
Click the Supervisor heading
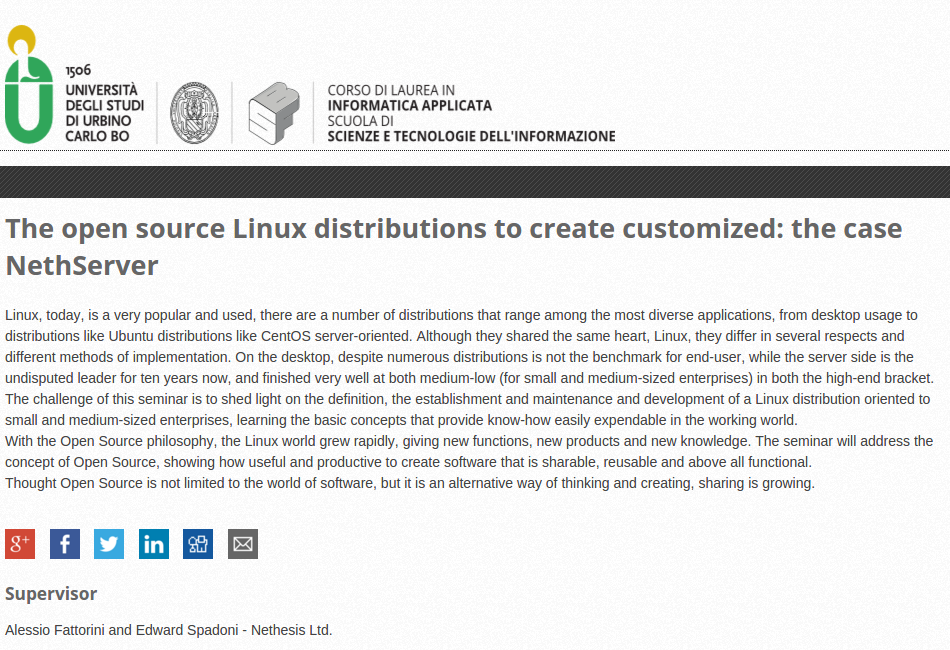[x=51, y=594]
